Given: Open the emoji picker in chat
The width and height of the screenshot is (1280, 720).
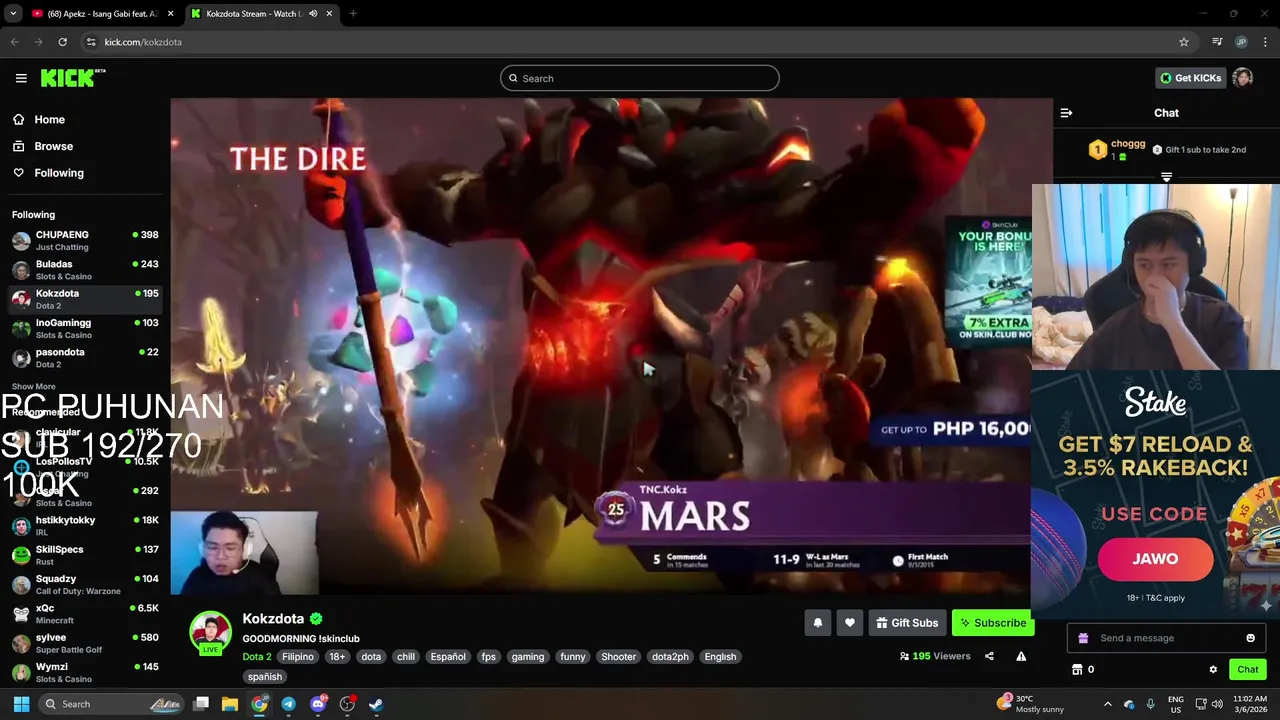Looking at the screenshot, I should point(1250,638).
